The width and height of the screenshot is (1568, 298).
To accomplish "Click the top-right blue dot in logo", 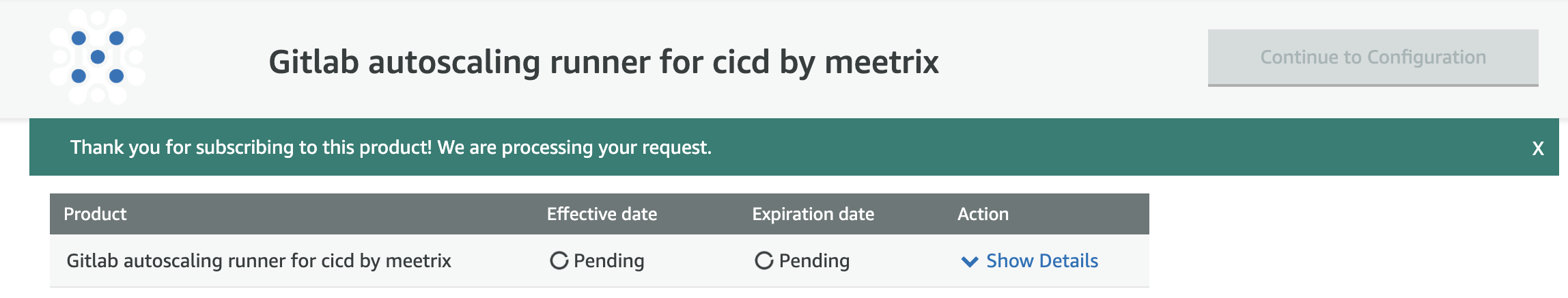I will click(117, 38).
